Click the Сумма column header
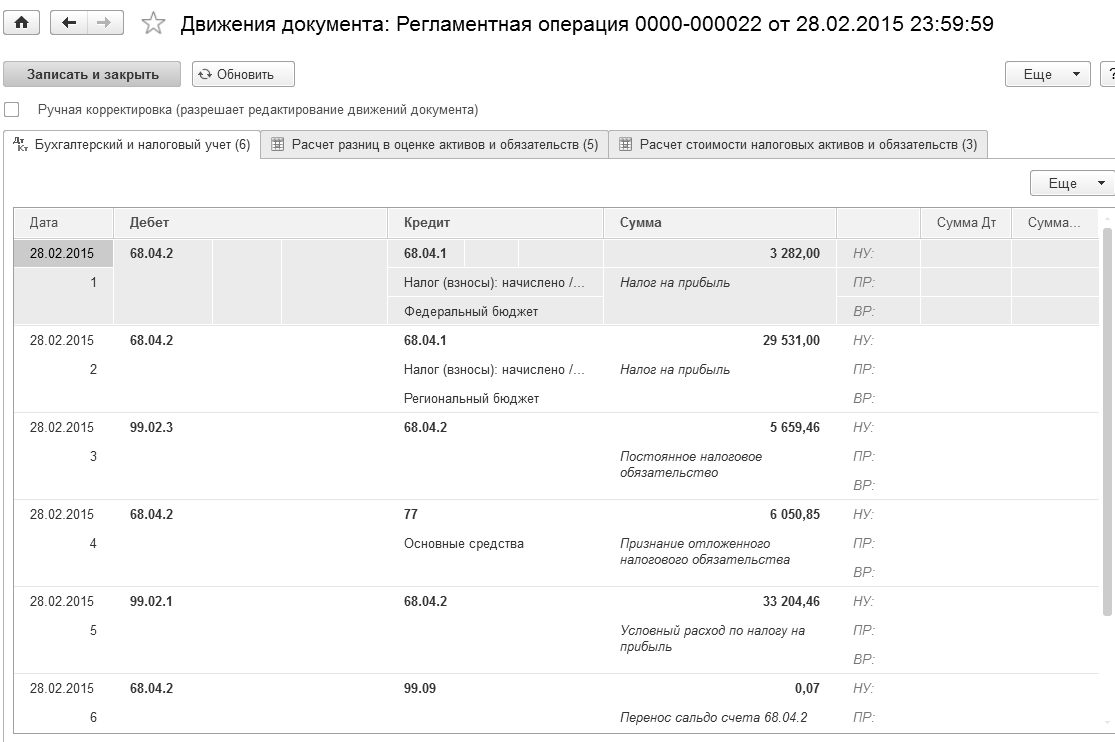Image resolution: width=1115 pixels, height=742 pixels. (x=720, y=223)
